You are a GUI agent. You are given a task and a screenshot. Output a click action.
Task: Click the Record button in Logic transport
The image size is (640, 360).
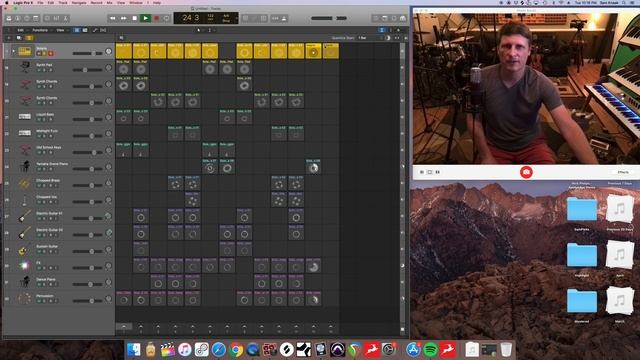coord(156,18)
